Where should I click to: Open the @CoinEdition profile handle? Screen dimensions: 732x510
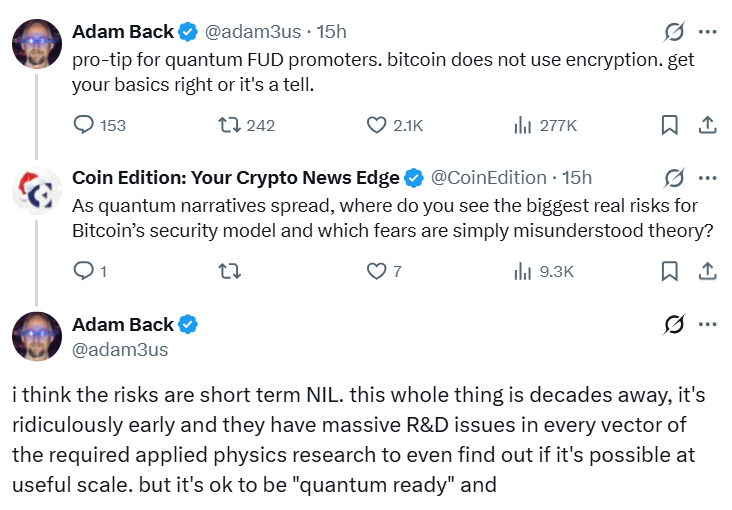click(x=489, y=178)
